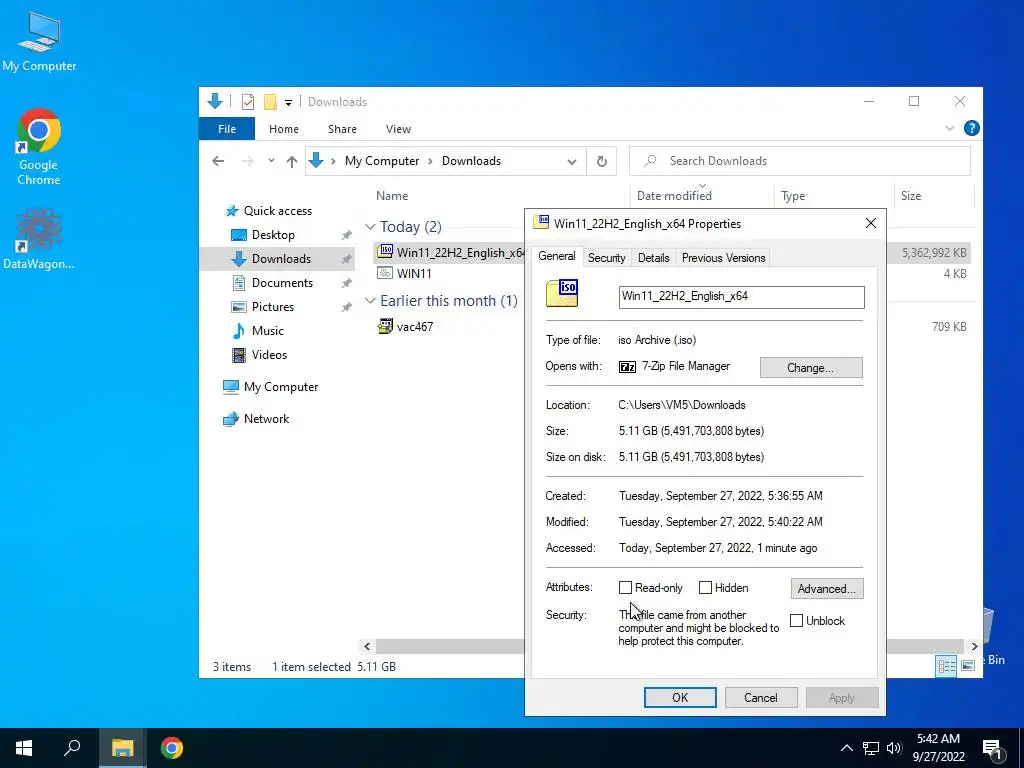Select Videos in navigation pane
The image size is (1024, 768).
(269, 355)
